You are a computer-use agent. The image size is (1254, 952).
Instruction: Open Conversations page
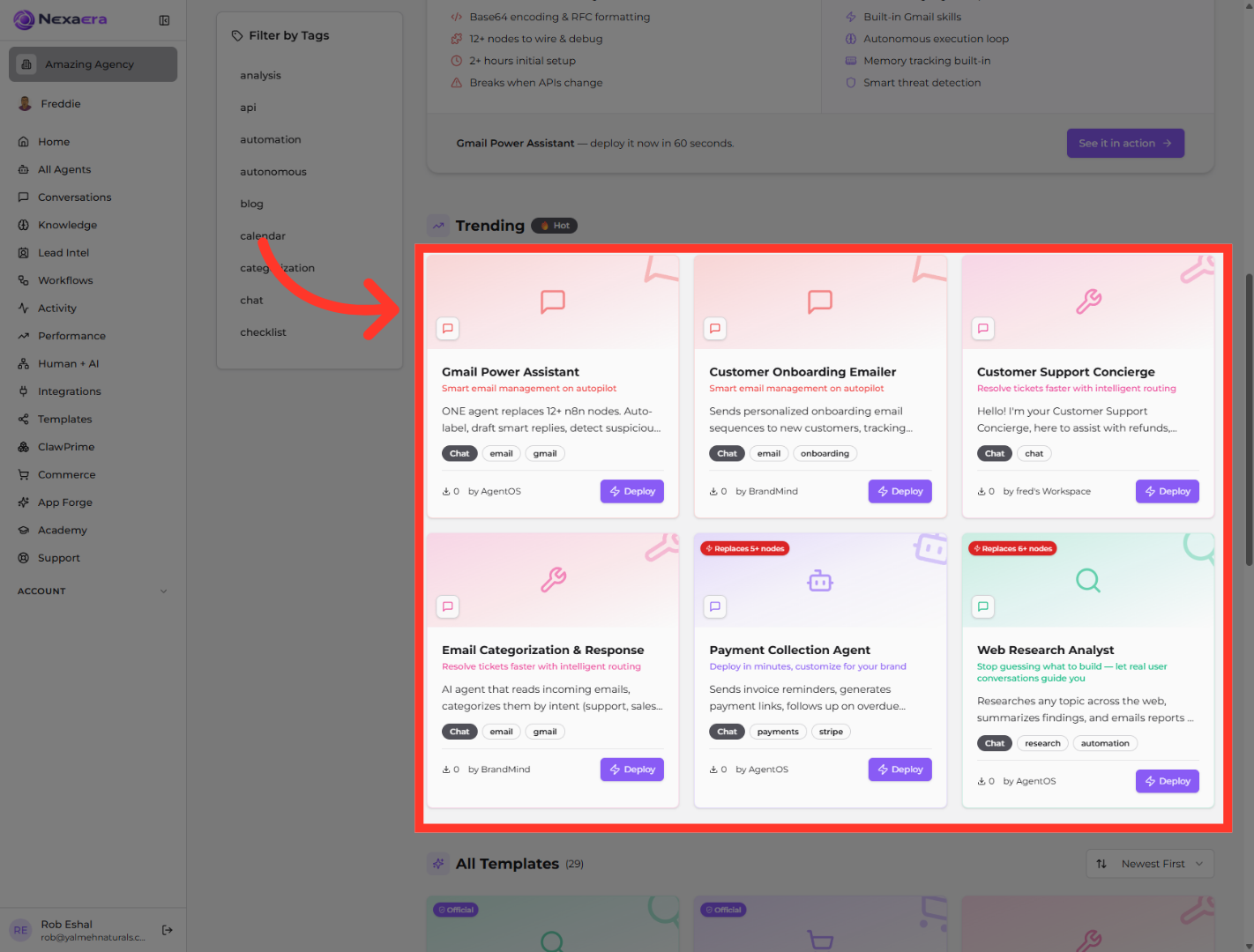[75, 197]
